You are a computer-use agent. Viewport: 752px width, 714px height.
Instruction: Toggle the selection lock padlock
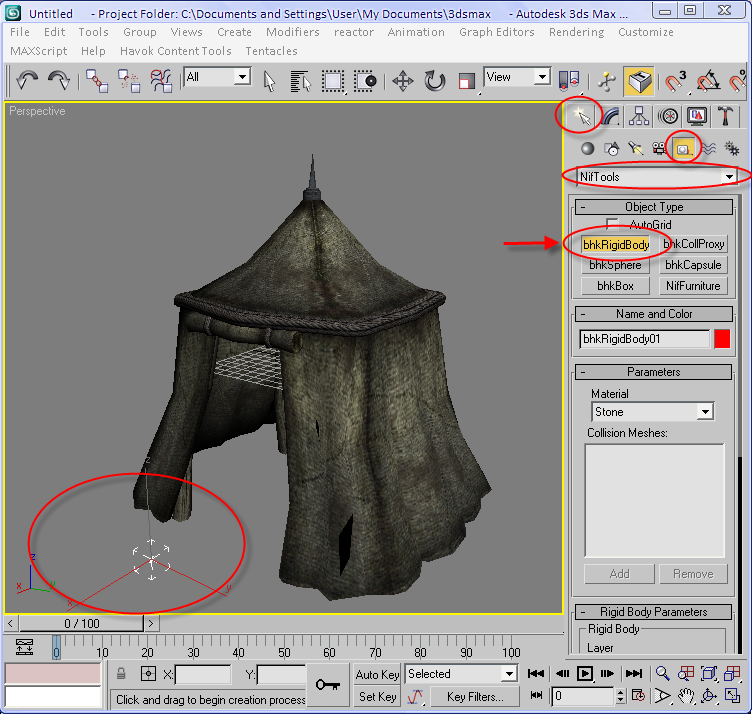pos(121,674)
